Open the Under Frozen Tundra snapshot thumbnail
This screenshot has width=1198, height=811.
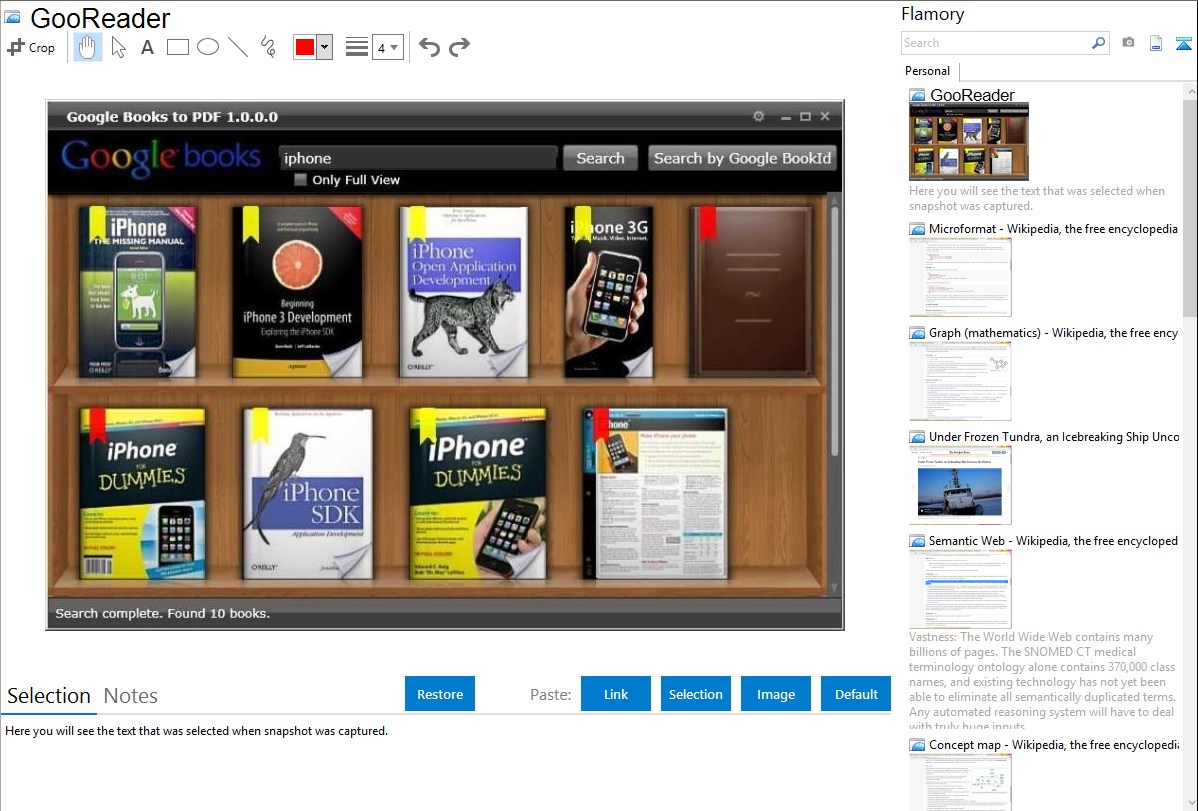(960, 485)
